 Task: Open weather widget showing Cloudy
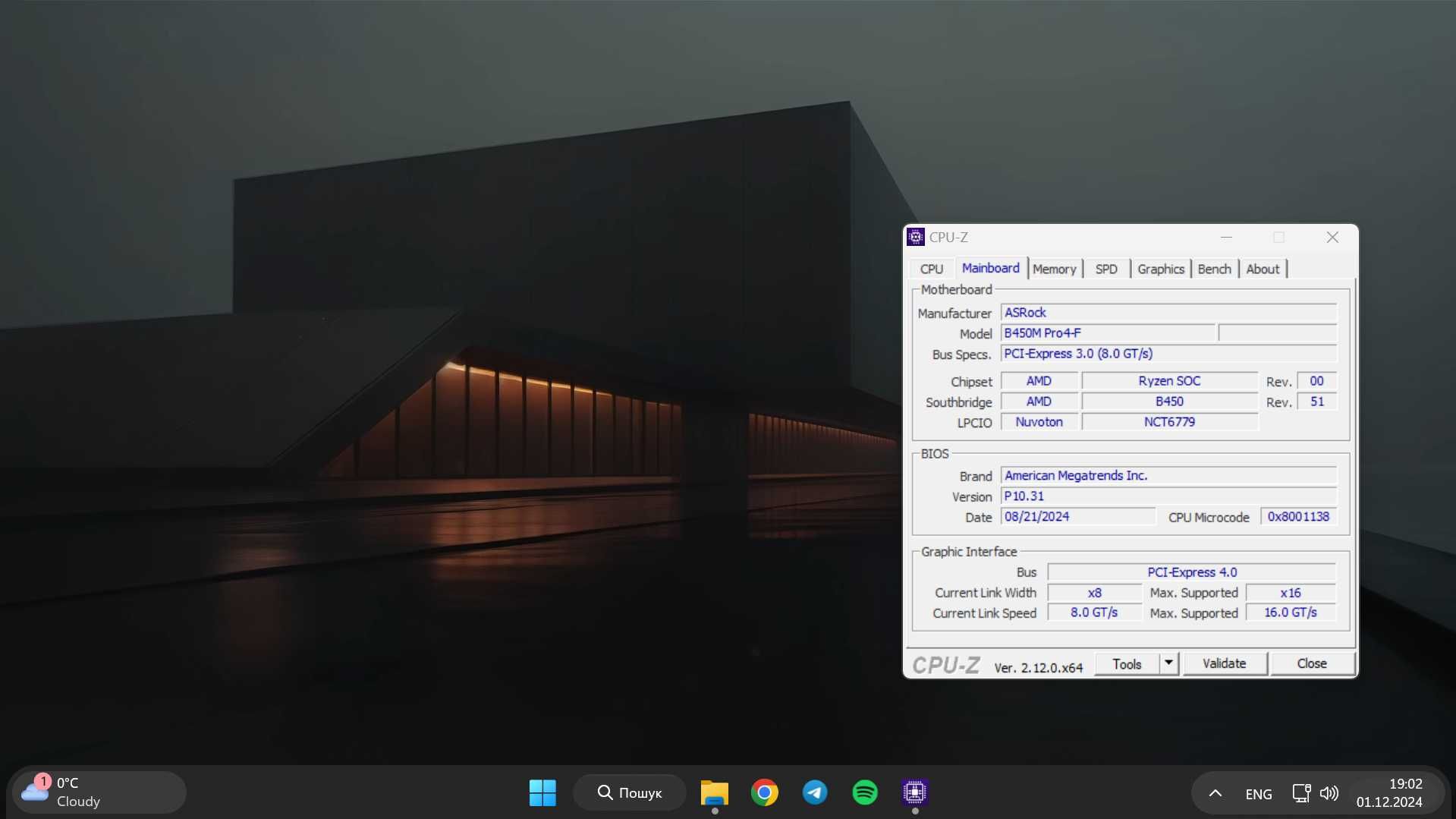click(x=99, y=792)
